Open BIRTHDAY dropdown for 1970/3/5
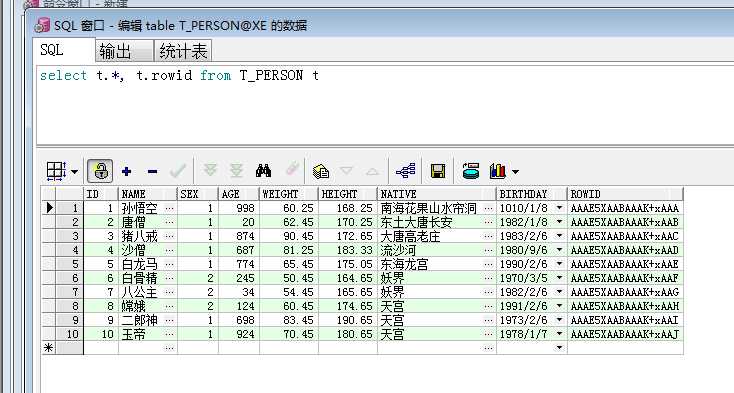 point(559,278)
